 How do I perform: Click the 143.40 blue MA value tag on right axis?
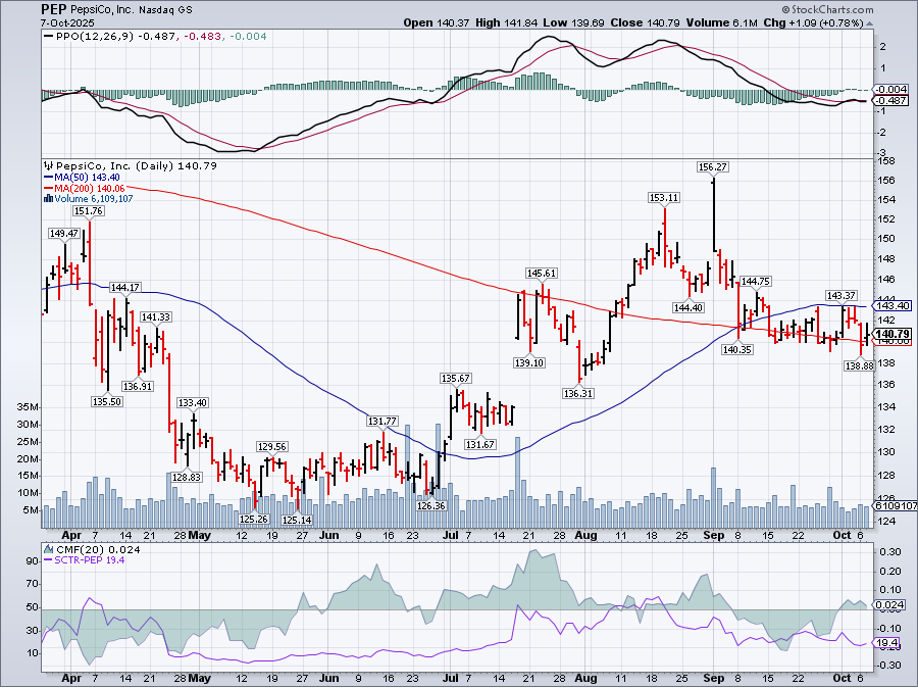[x=895, y=305]
